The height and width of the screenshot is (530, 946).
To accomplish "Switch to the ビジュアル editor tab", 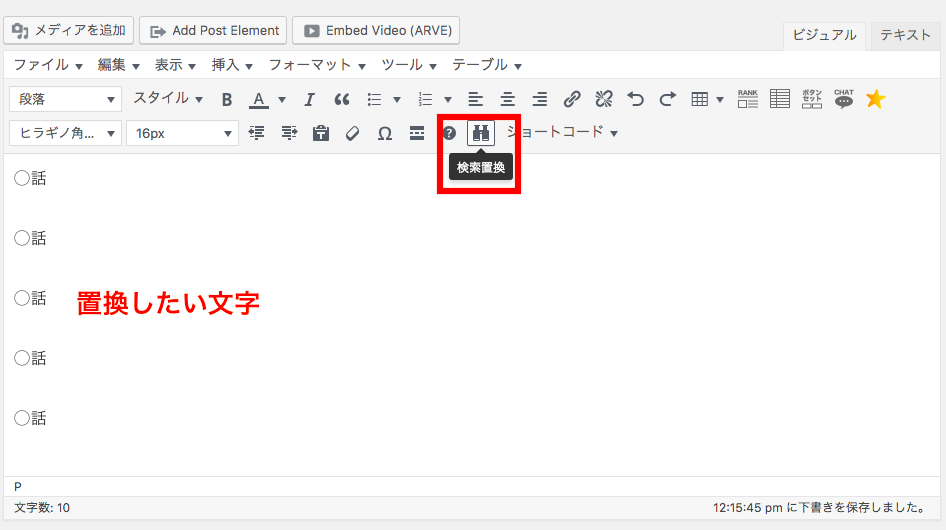I will coord(824,35).
